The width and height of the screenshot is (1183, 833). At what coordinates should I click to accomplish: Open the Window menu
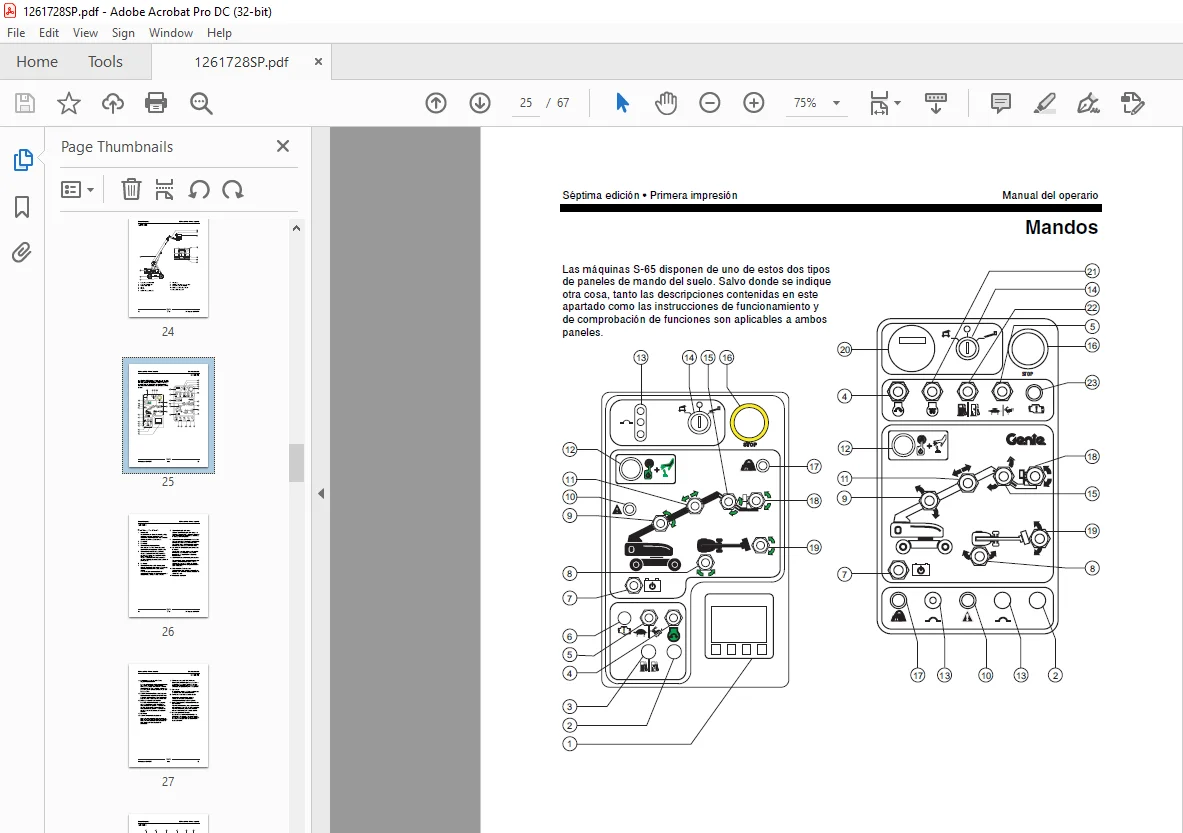(x=171, y=32)
